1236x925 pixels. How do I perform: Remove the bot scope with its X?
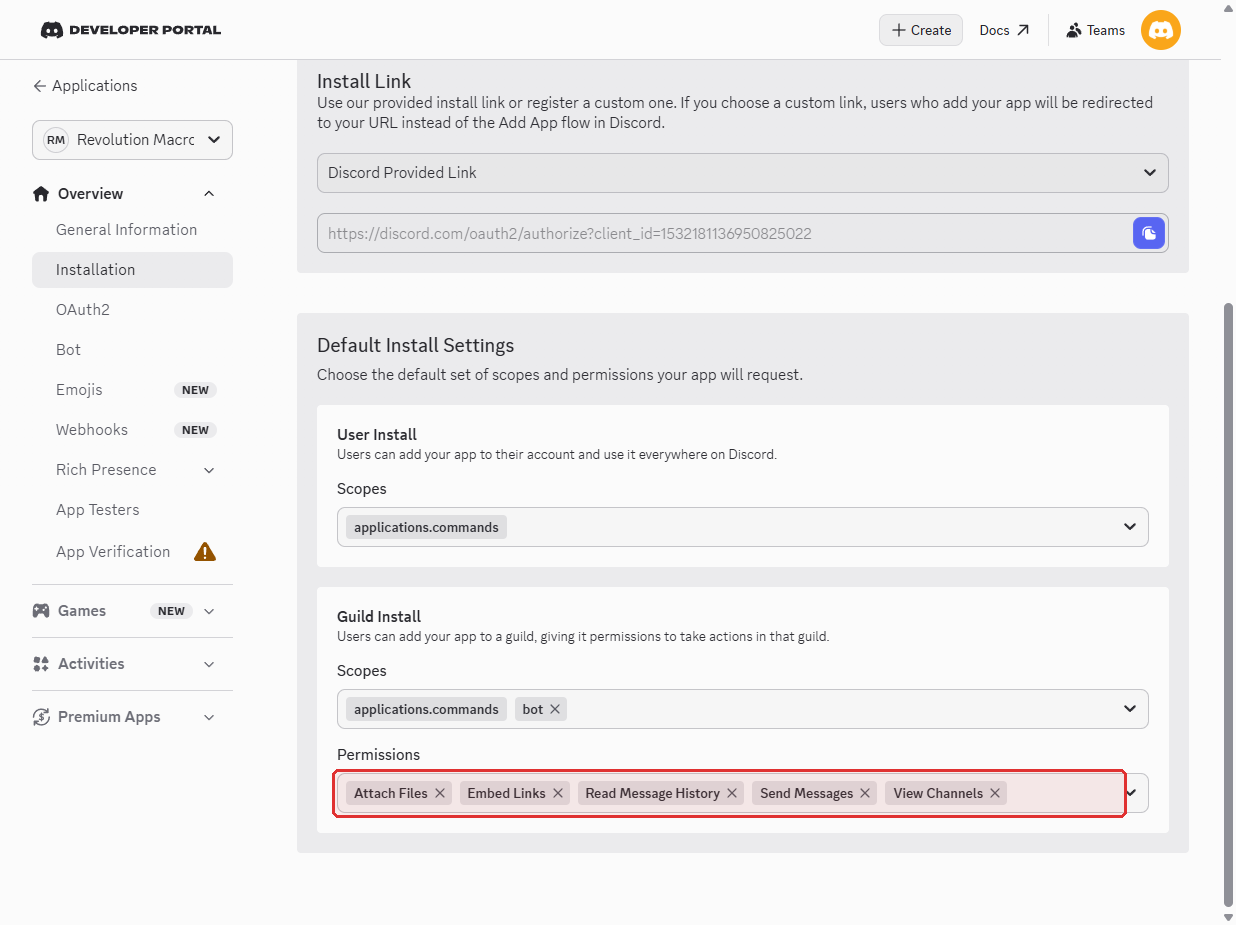[x=555, y=709]
